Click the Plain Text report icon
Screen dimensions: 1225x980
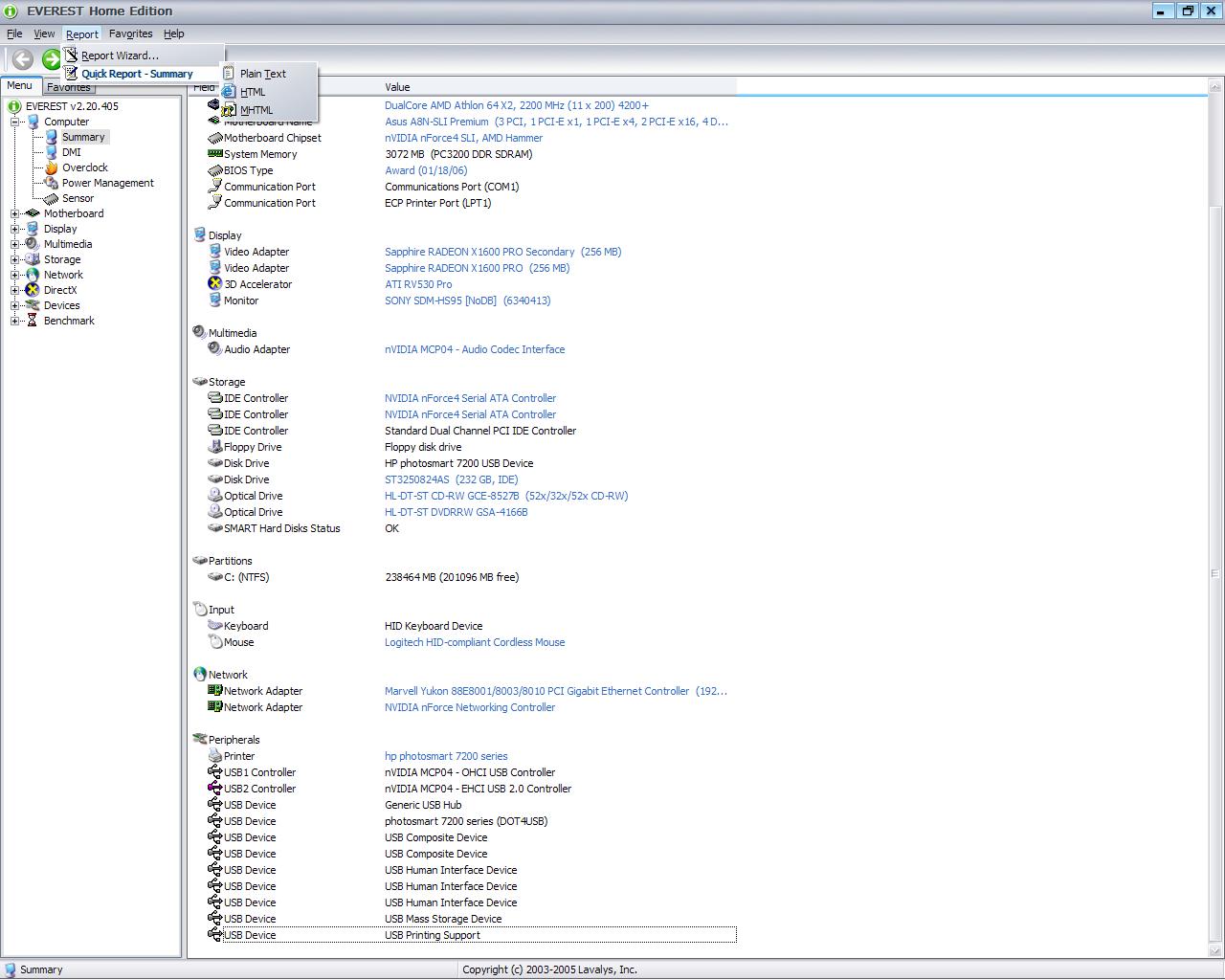(x=229, y=73)
